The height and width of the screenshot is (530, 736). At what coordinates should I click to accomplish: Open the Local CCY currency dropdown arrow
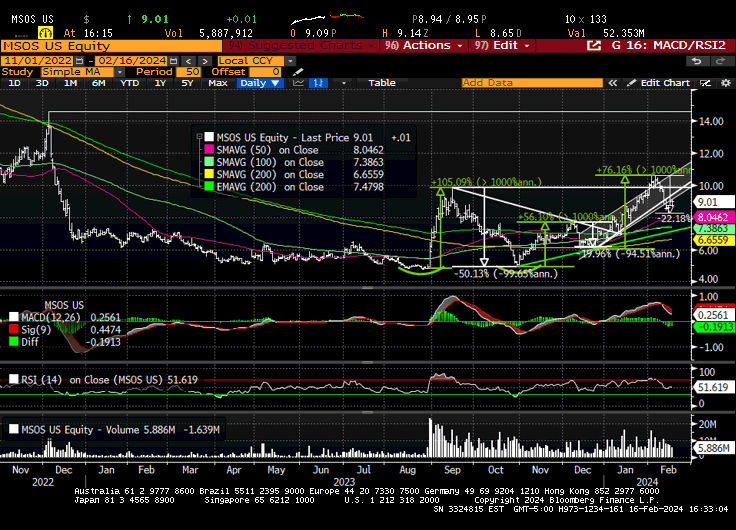pyautogui.click(x=291, y=61)
